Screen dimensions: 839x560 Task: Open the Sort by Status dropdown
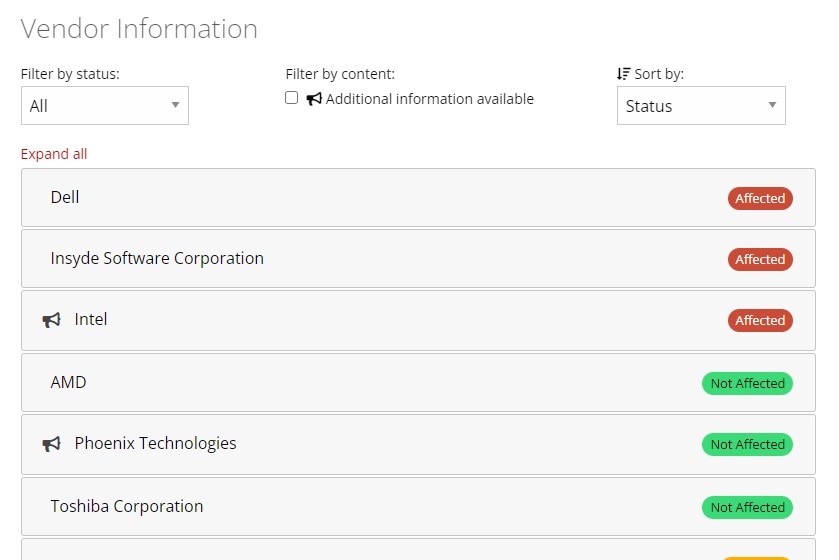click(x=701, y=105)
